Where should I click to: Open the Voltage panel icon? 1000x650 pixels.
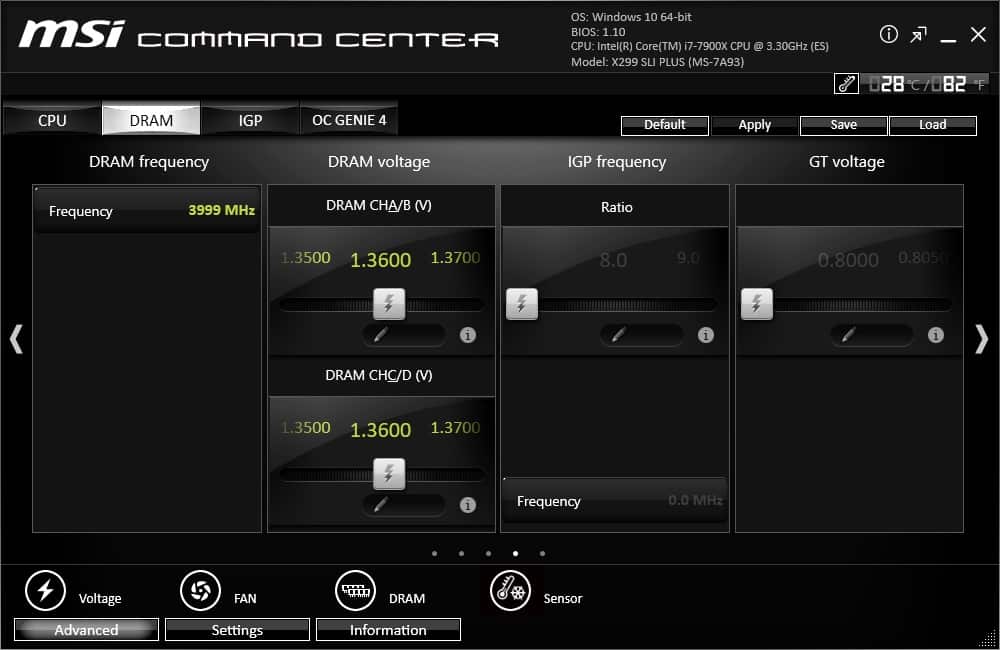pyautogui.click(x=45, y=591)
